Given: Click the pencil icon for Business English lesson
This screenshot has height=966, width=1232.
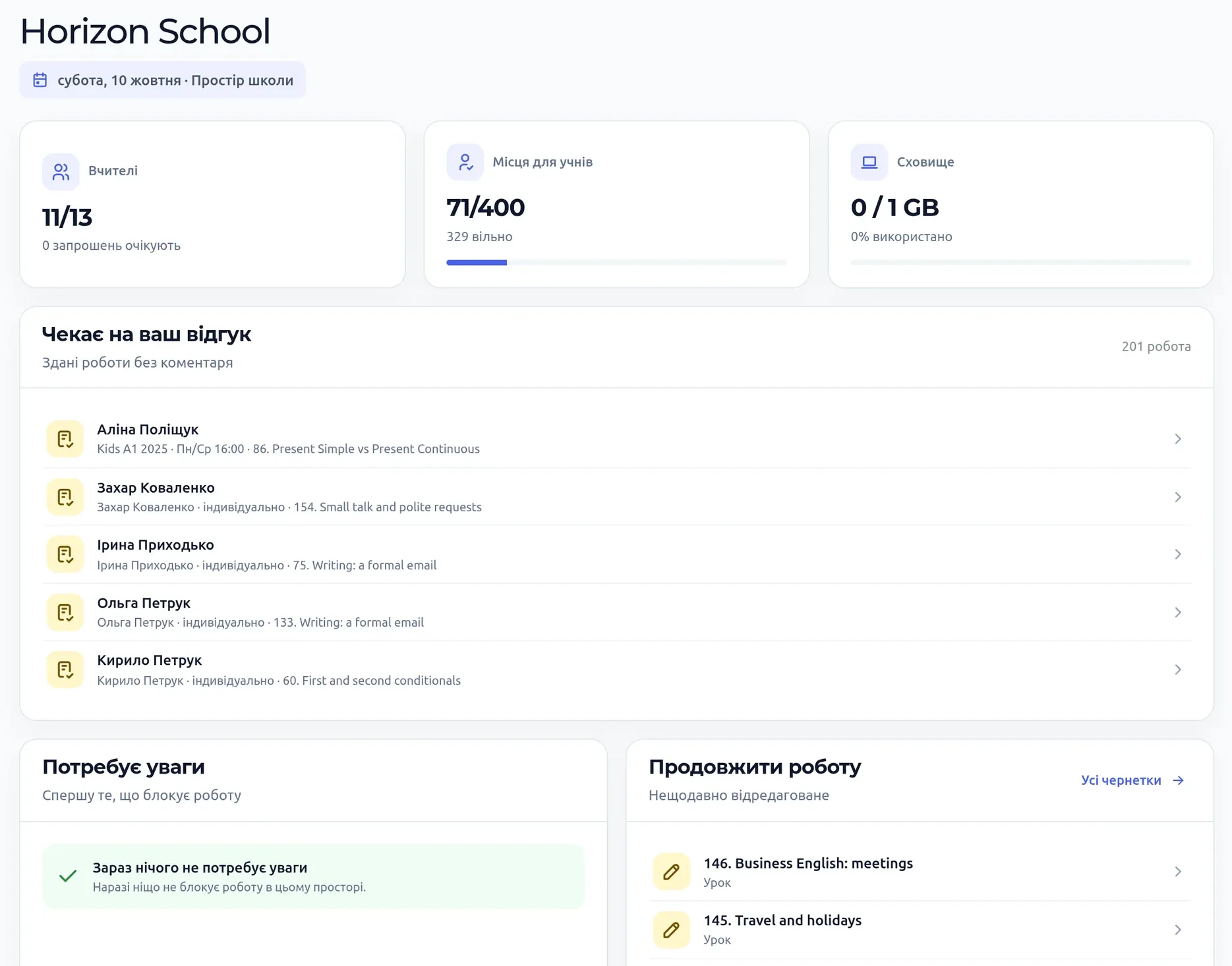Looking at the screenshot, I should tap(672, 872).
